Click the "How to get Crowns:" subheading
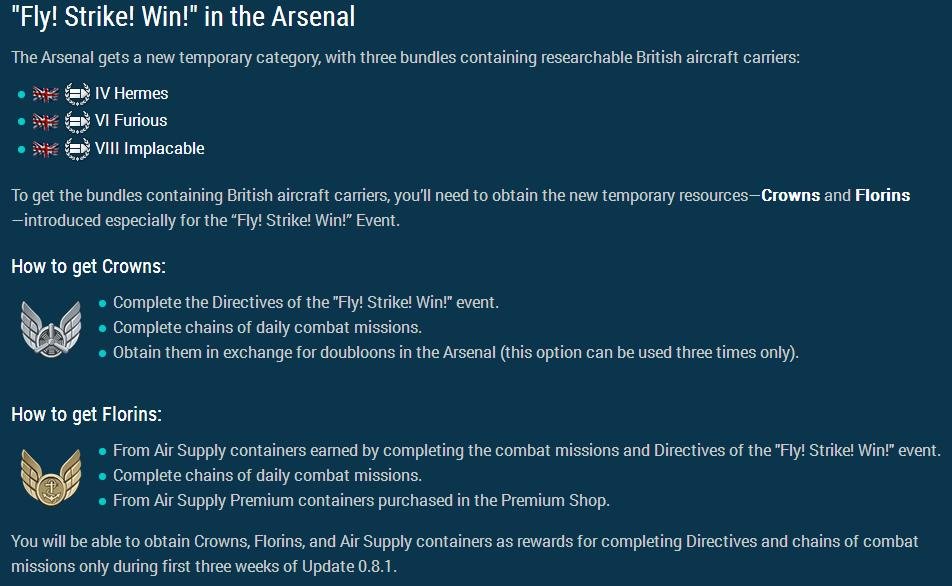This screenshot has width=952, height=586. pos(88,266)
